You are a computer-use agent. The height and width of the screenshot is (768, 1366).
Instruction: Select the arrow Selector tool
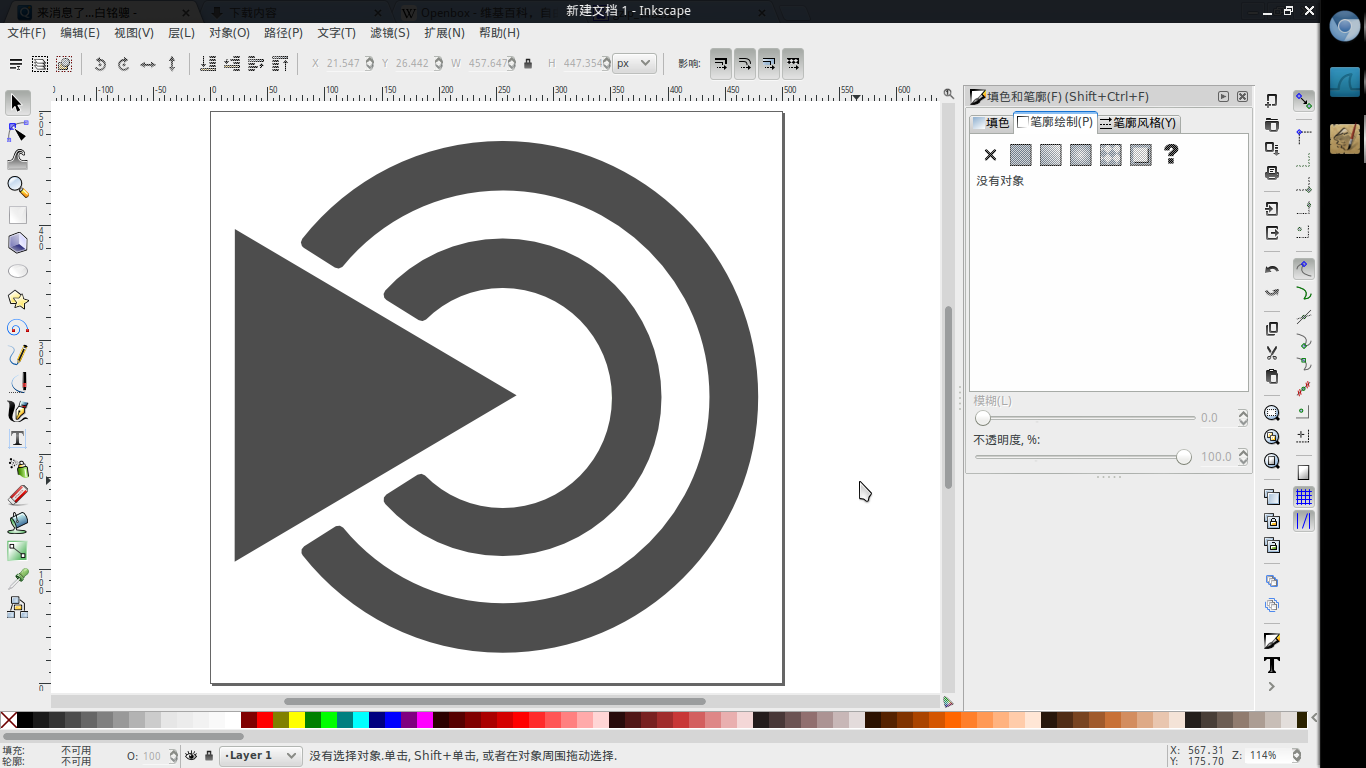[17, 103]
